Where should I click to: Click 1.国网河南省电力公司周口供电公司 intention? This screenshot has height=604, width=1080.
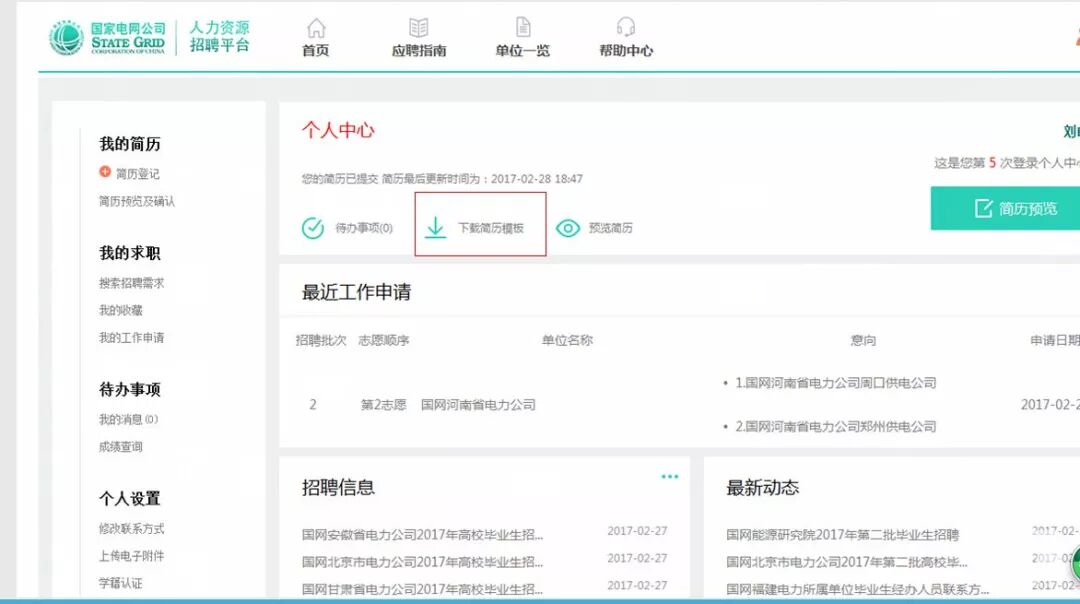(835, 383)
